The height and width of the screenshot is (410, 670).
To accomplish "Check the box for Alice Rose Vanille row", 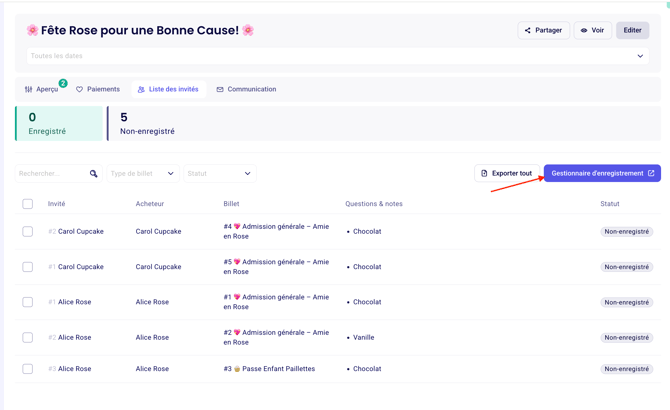I will pyautogui.click(x=28, y=338).
